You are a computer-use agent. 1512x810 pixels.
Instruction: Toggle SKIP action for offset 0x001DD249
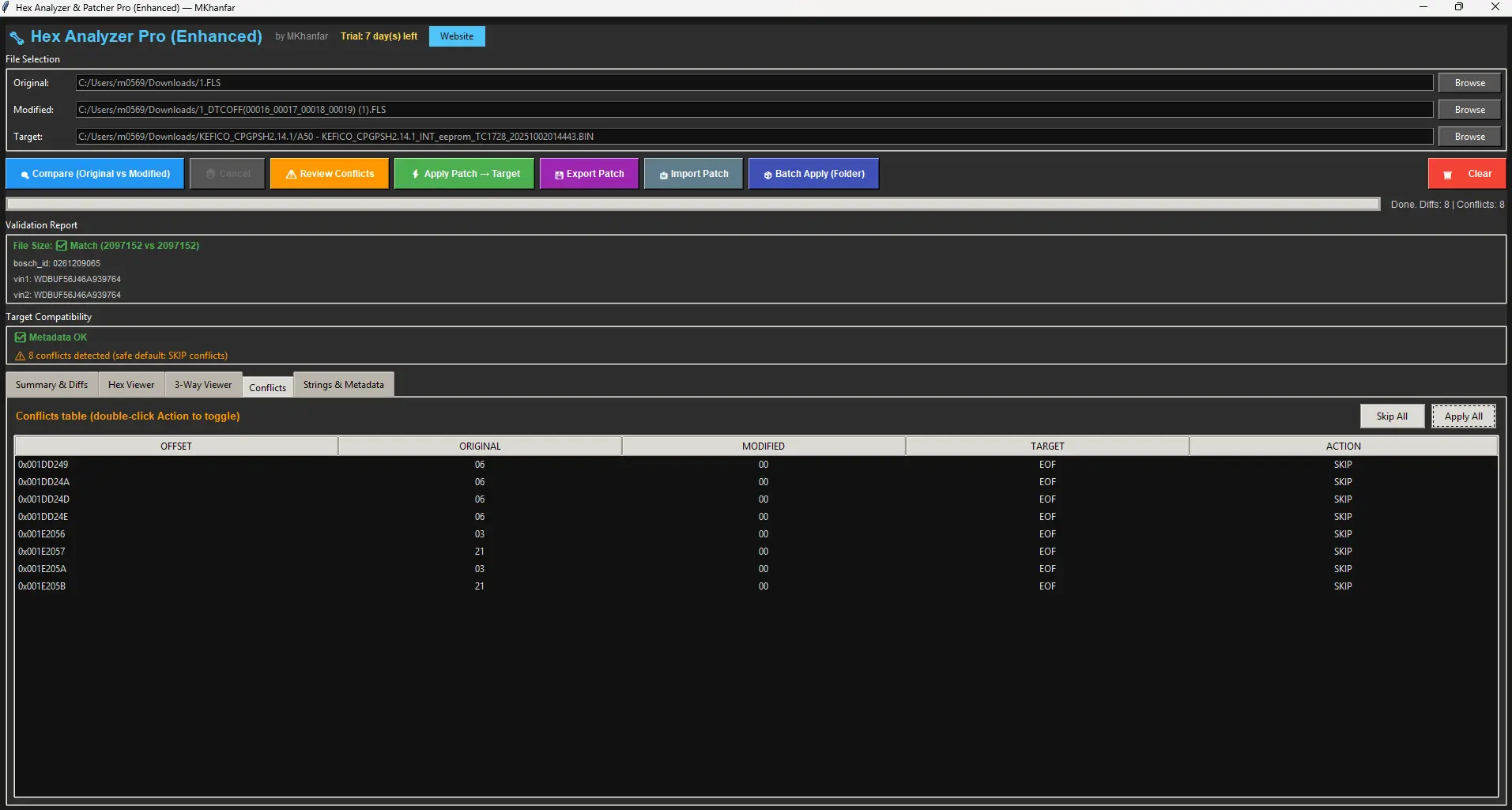coord(1342,464)
